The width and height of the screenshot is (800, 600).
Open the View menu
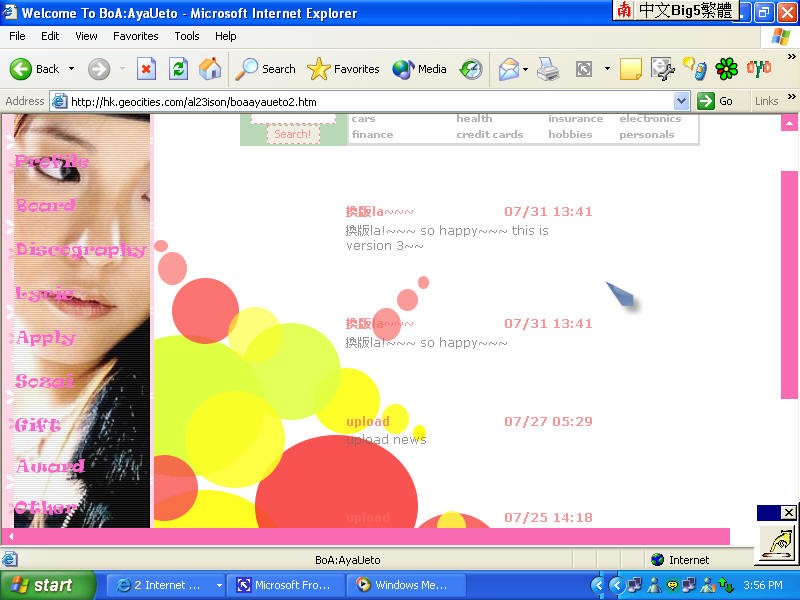pos(86,36)
